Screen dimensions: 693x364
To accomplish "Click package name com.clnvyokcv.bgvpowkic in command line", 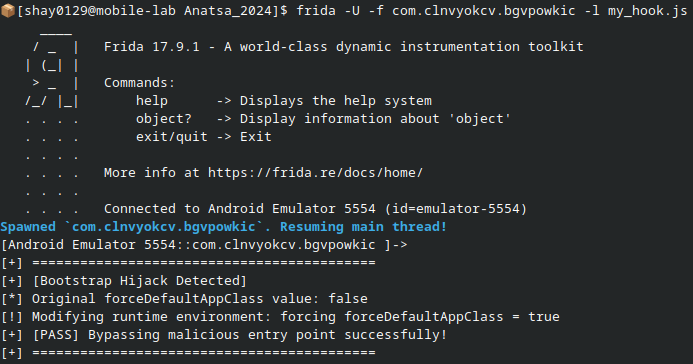I will pos(484,11).
